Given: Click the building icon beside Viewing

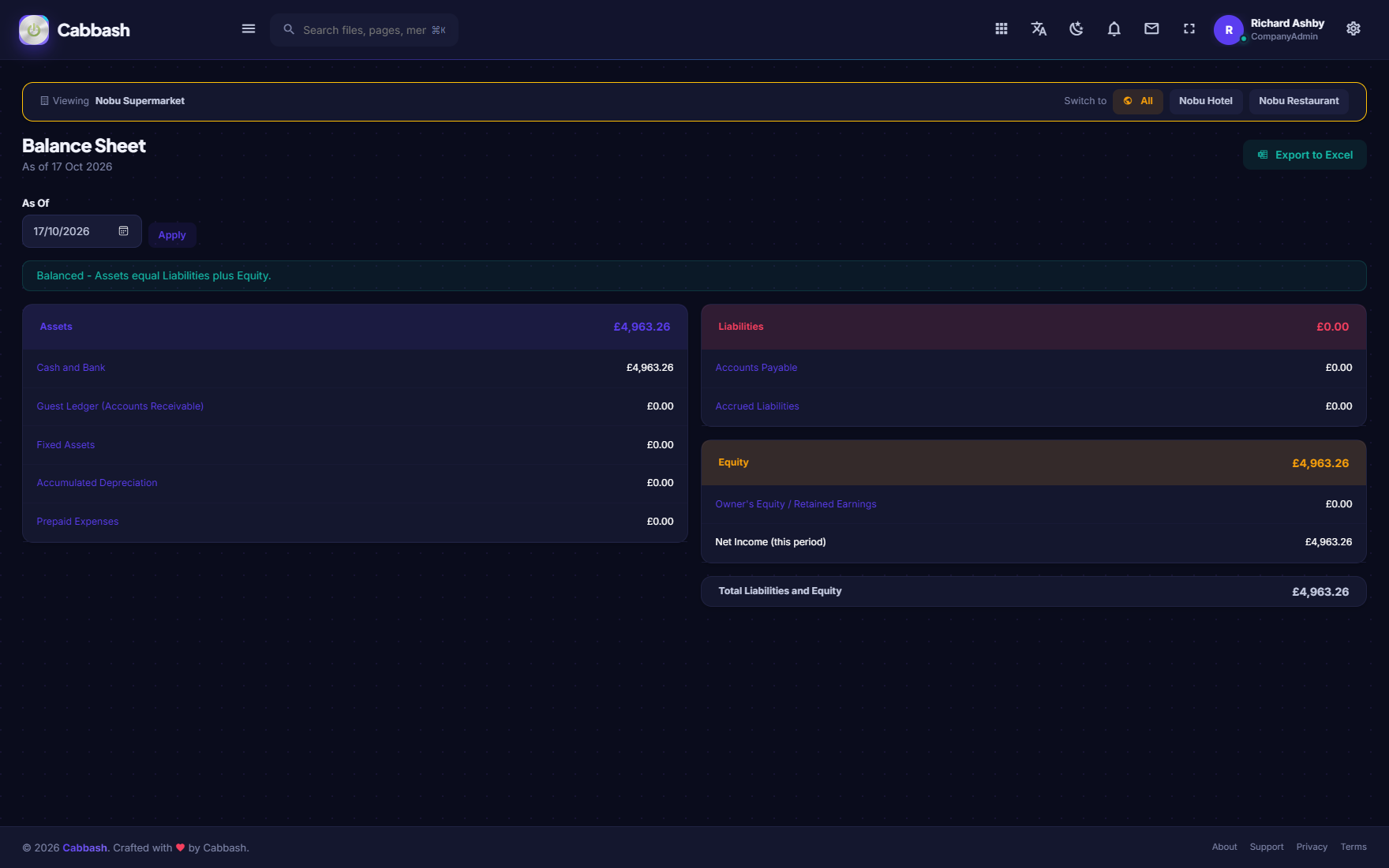Looking at the screenshot, I should pyautogui.click(x=44, y=101).
